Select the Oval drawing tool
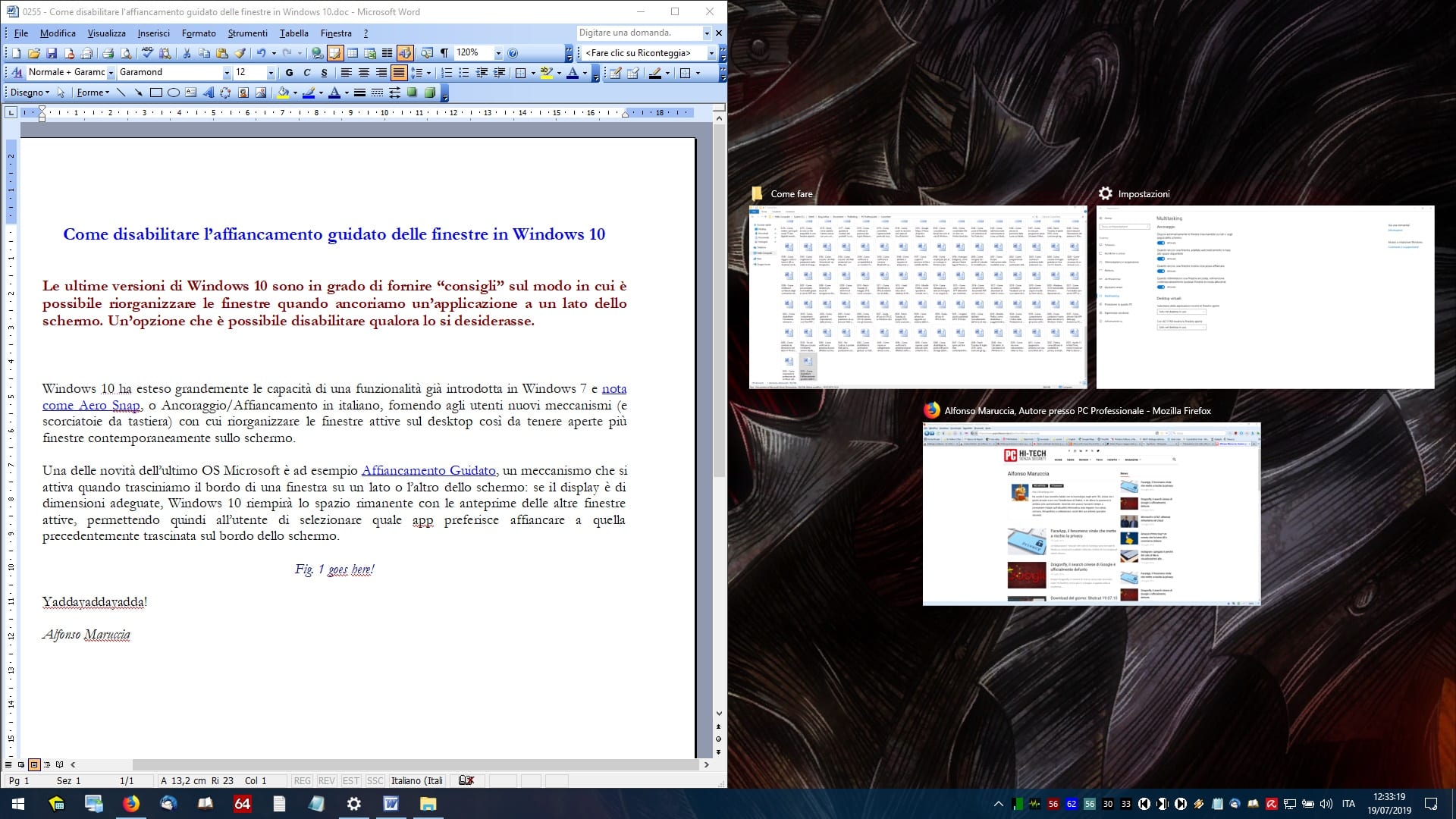The height and width of the screenshot is (819, 1456). [173, 93]
